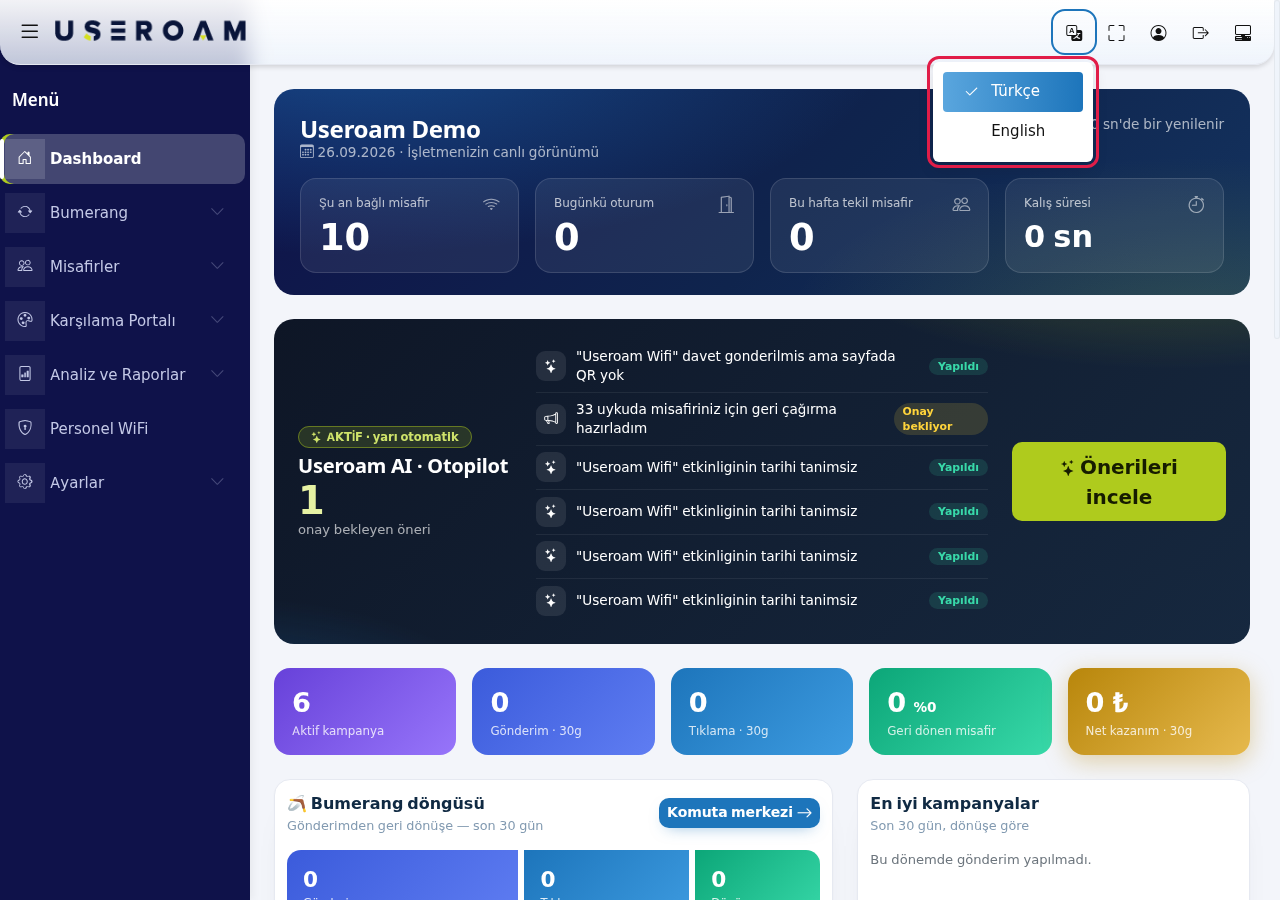Open the user profile icon

[1158, 33]
